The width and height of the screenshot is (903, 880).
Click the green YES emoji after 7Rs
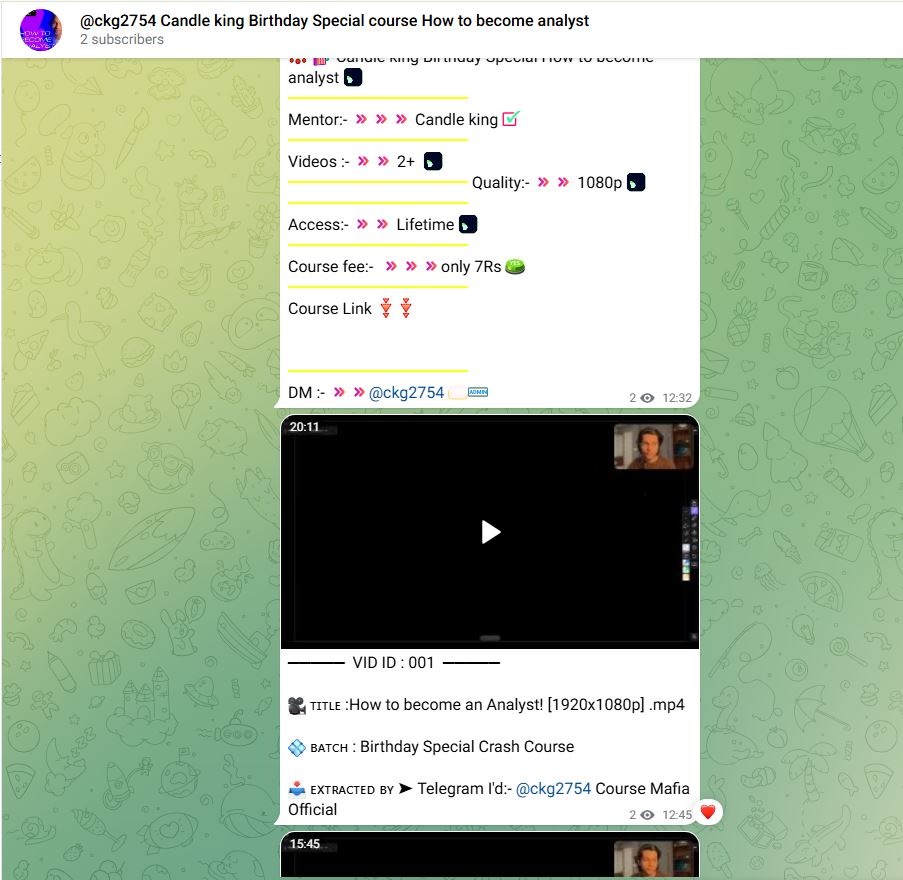click(515, 266)
